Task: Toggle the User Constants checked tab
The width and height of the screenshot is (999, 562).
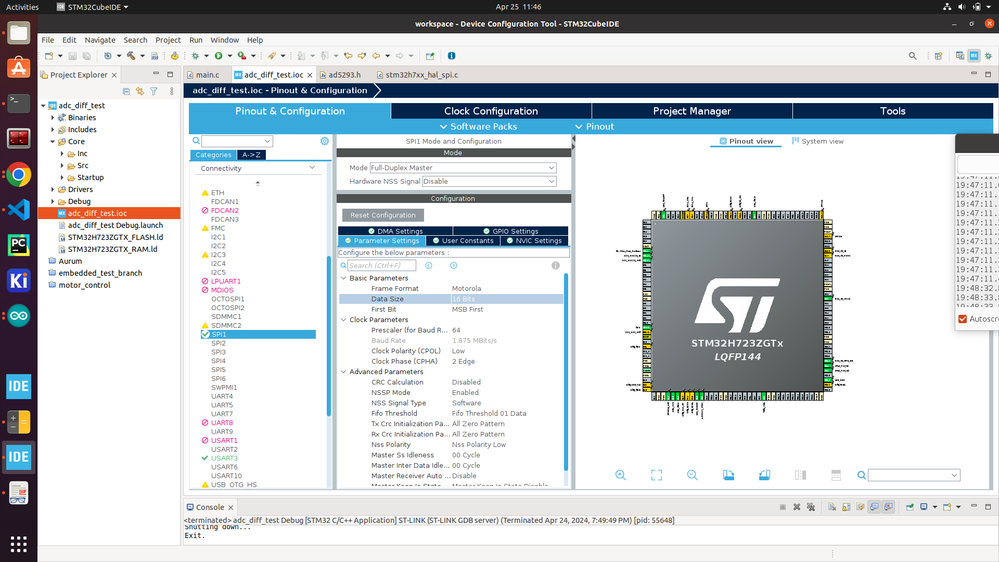Action: [x=462, y=241]
